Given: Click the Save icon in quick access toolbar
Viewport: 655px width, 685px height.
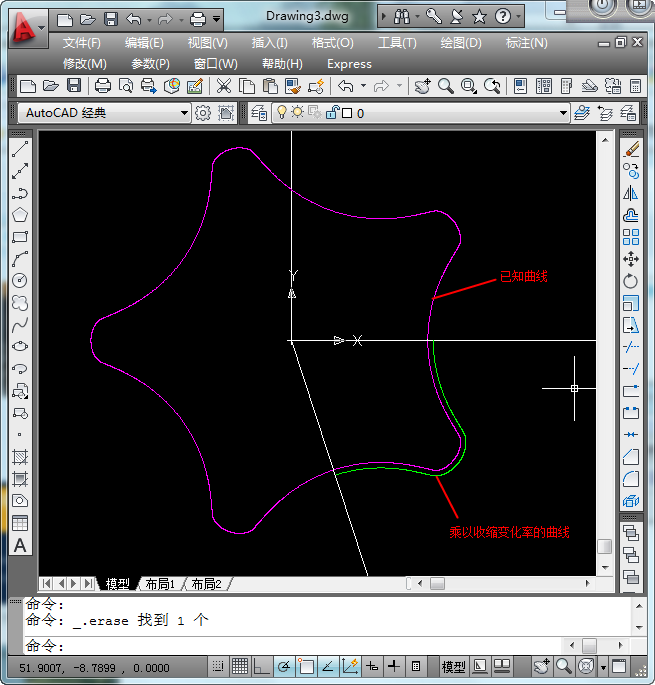Looking at the screenshot, I should (111, 19).
